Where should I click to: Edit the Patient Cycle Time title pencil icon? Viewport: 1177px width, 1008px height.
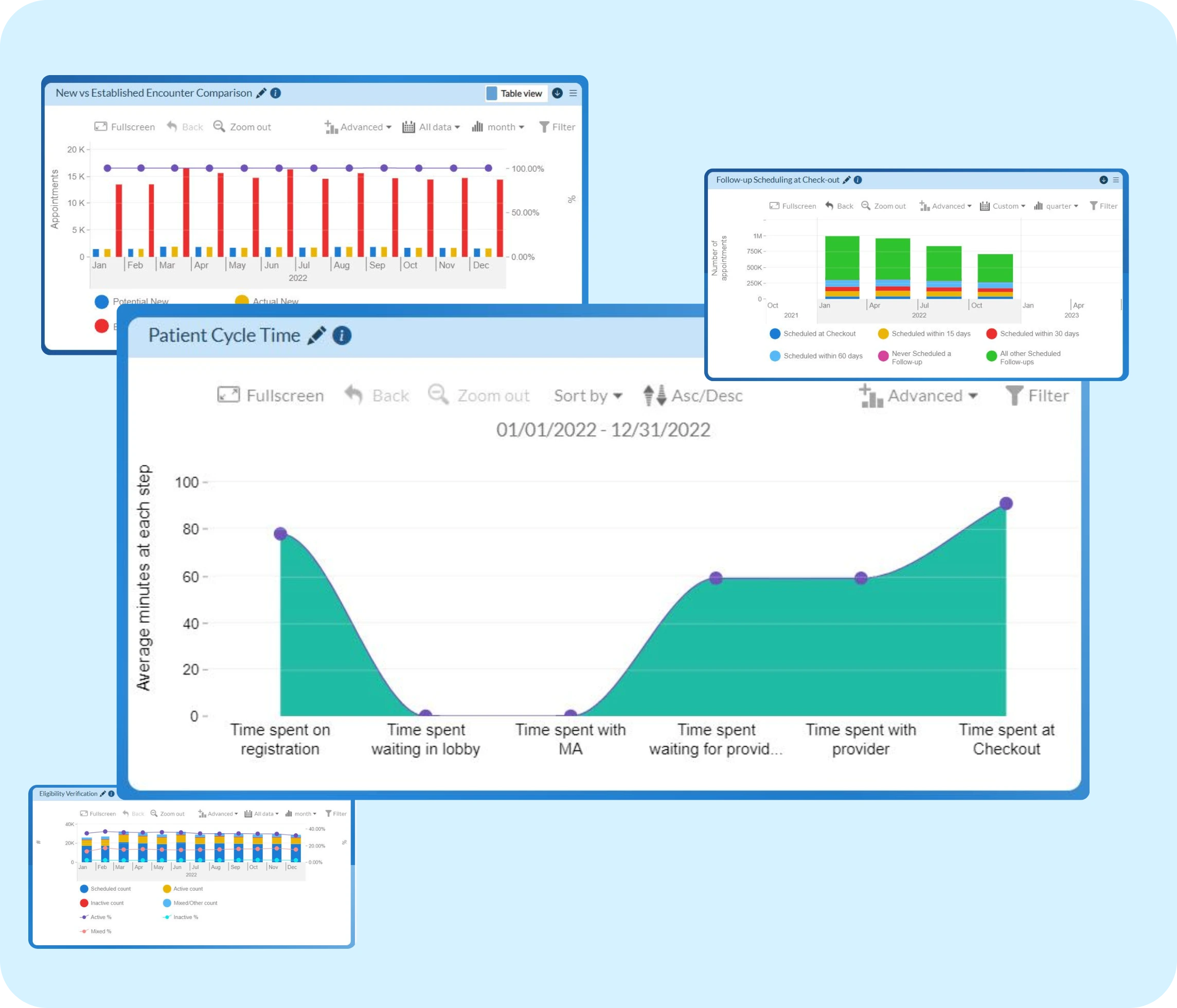point(316,335)
